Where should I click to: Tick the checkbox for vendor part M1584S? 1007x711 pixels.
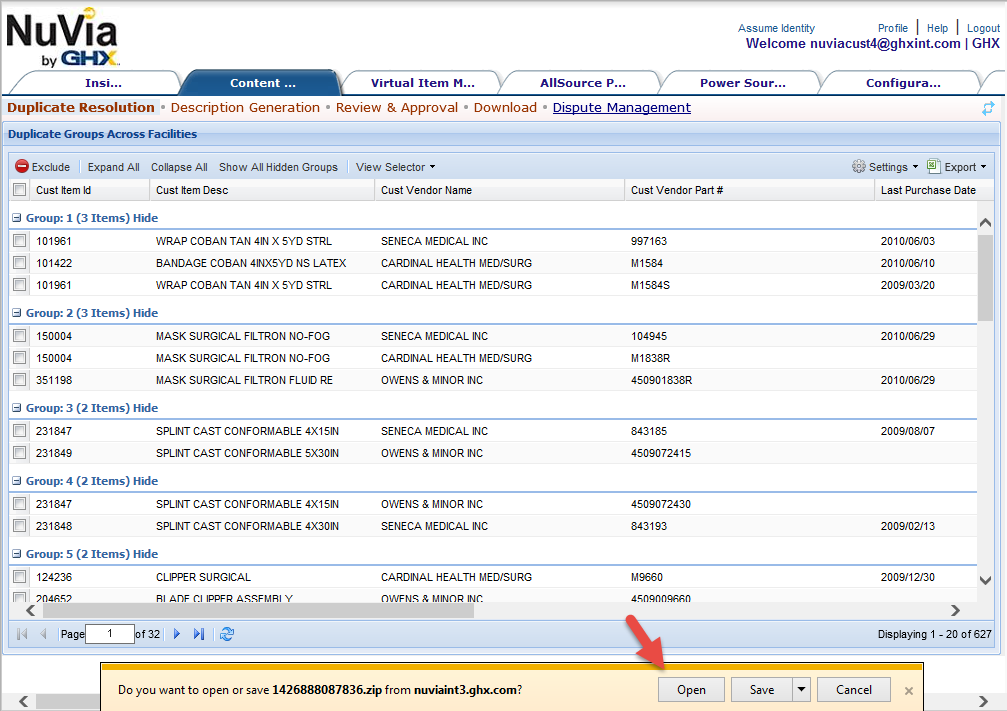point(20,285)
